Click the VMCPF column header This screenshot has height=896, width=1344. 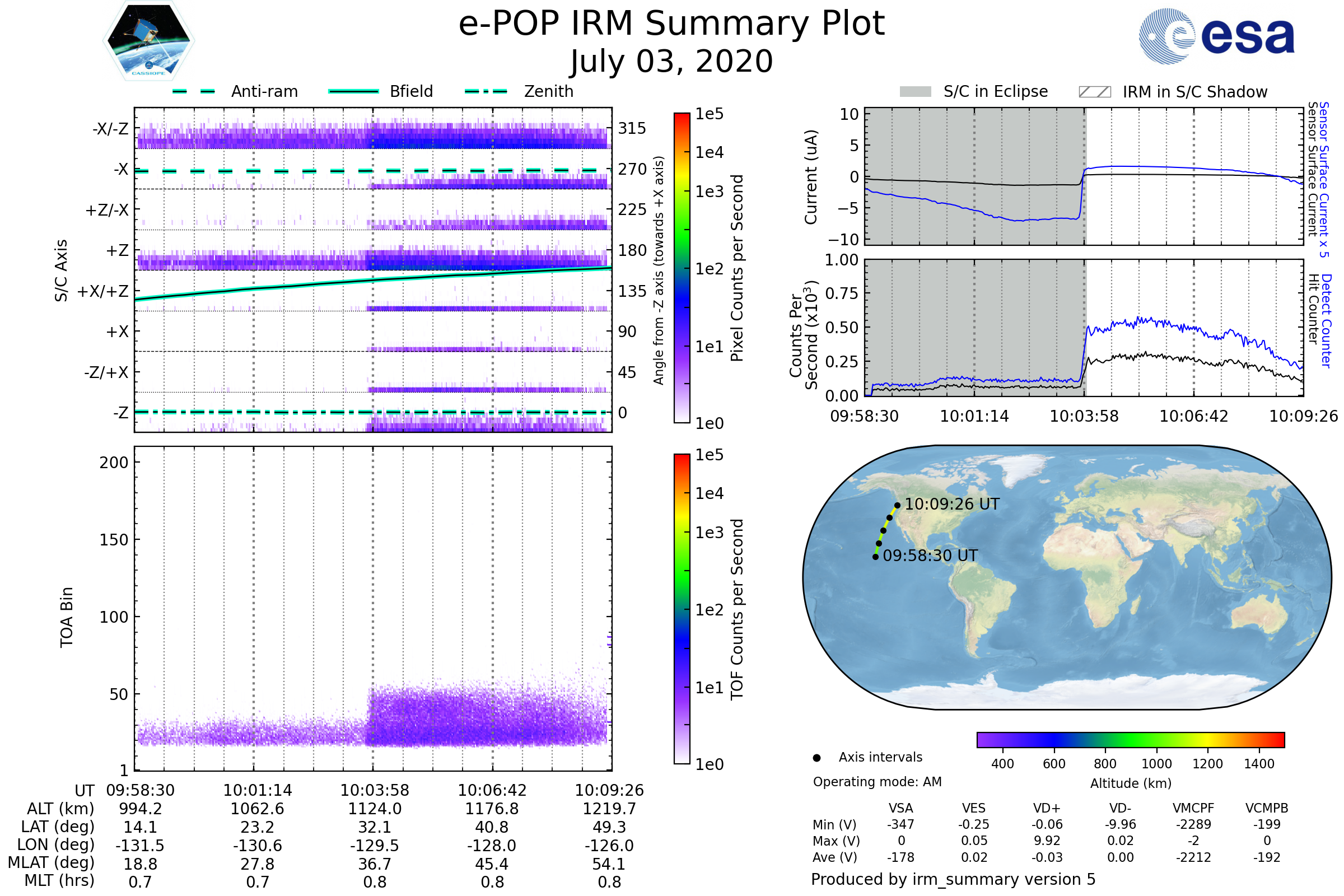pyautogui.click(x=1193, y=808)
